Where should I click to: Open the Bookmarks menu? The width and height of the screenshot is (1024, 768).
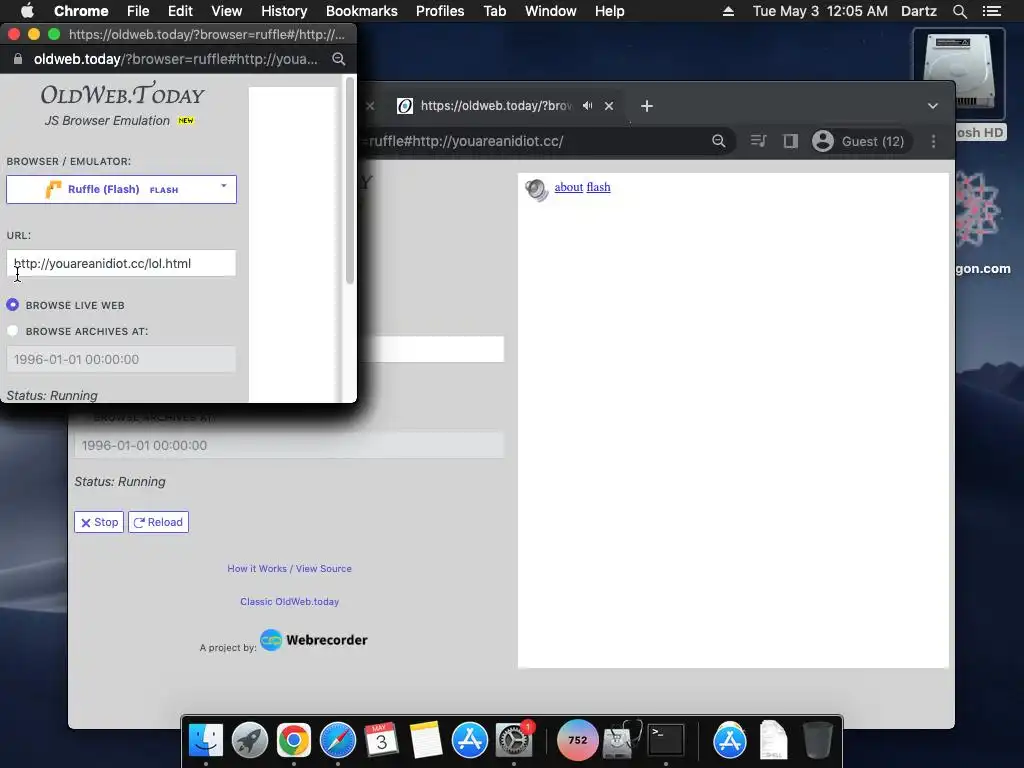tap(362, 11)
